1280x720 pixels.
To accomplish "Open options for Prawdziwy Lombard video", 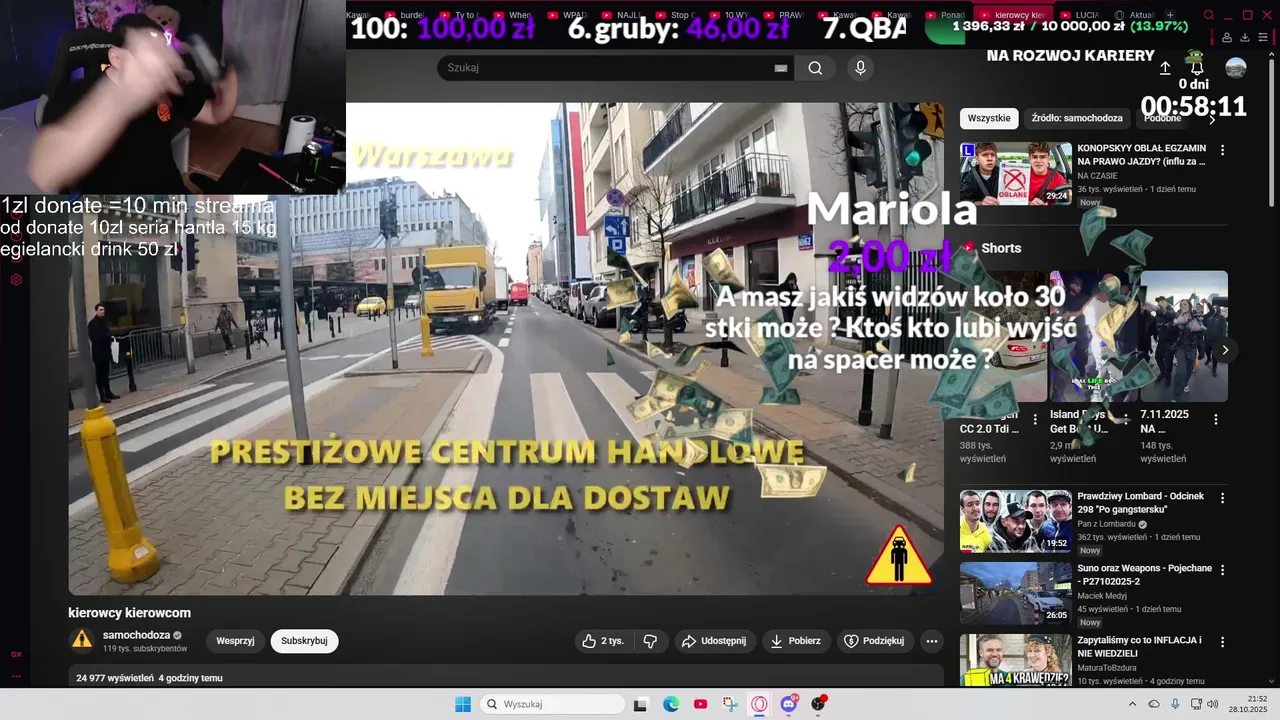I will (1222, 498).
